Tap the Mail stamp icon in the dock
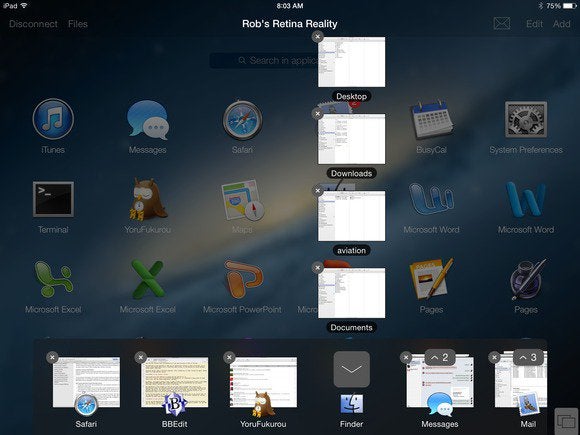 coord(528,405)
